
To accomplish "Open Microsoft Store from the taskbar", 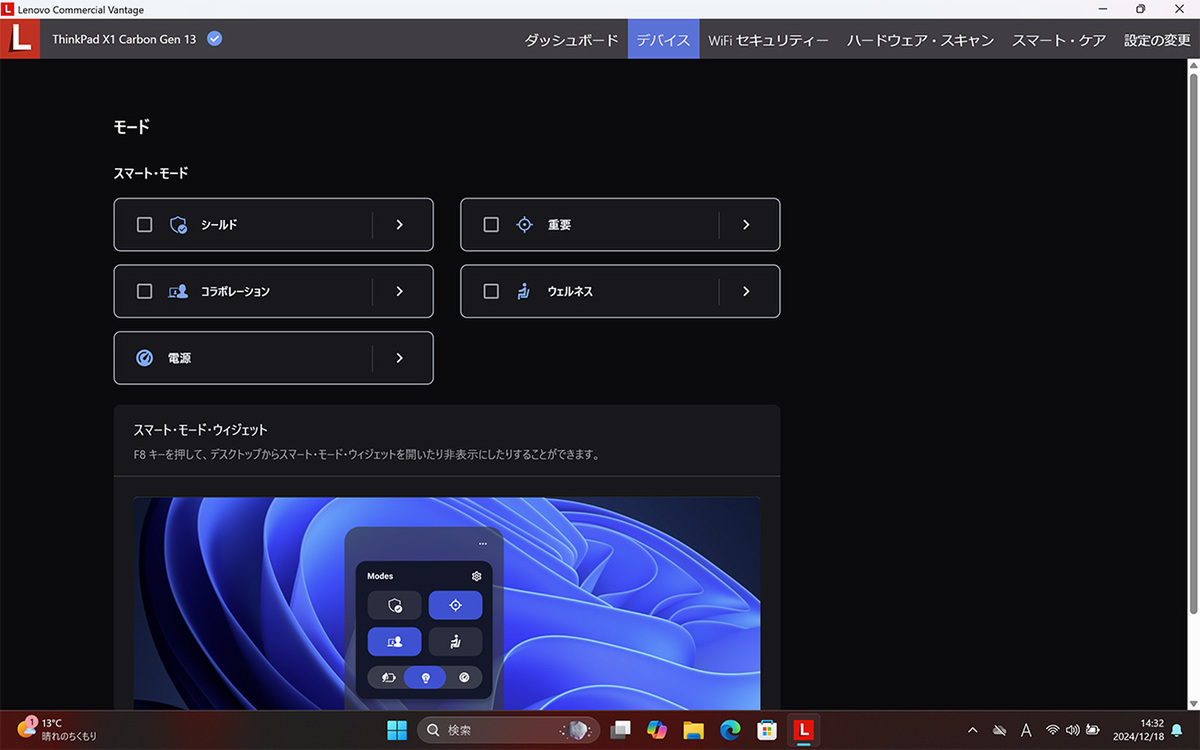I will [767, 730].
